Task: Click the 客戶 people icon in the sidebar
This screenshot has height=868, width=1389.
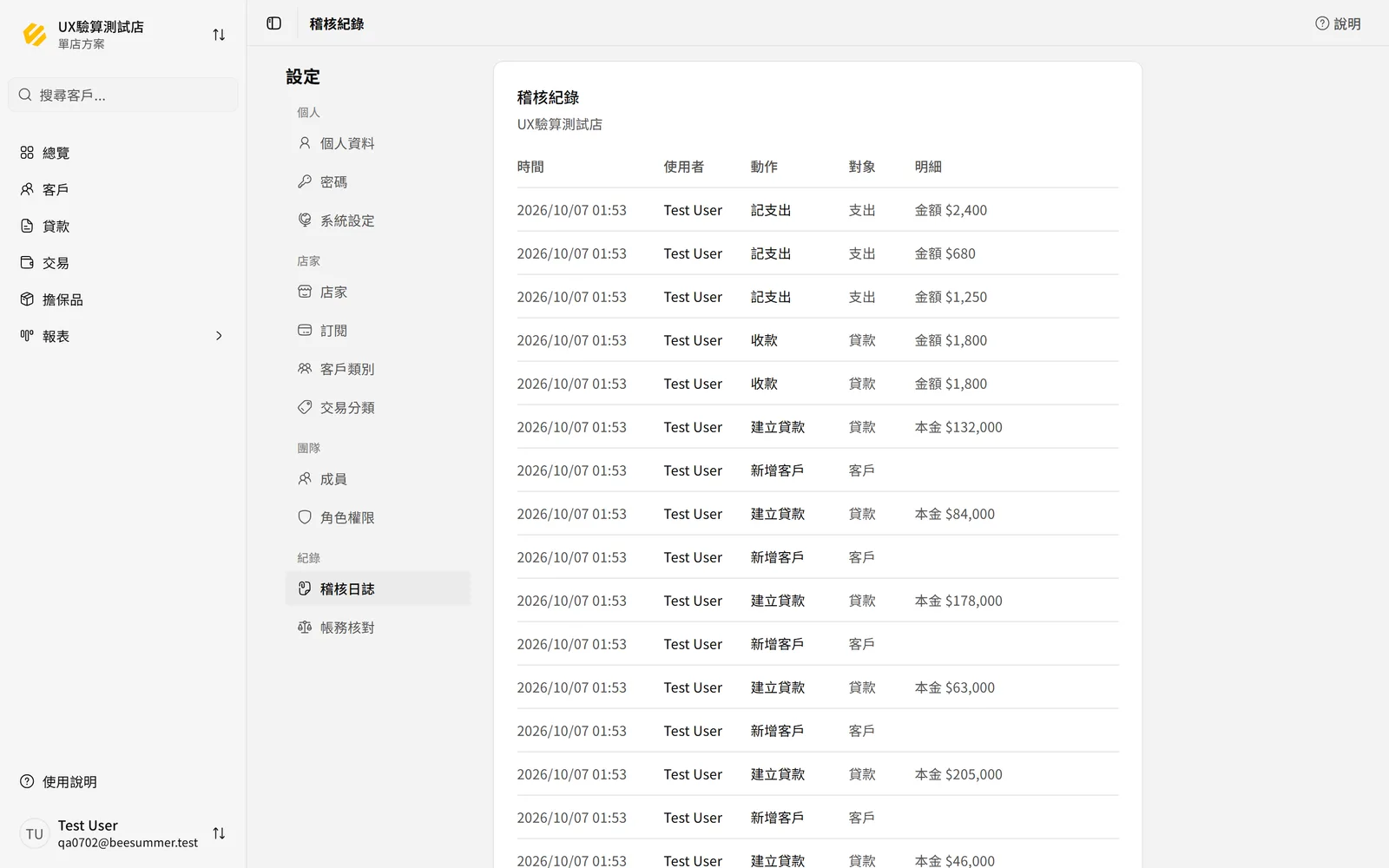Action: (x=27, y=189)
